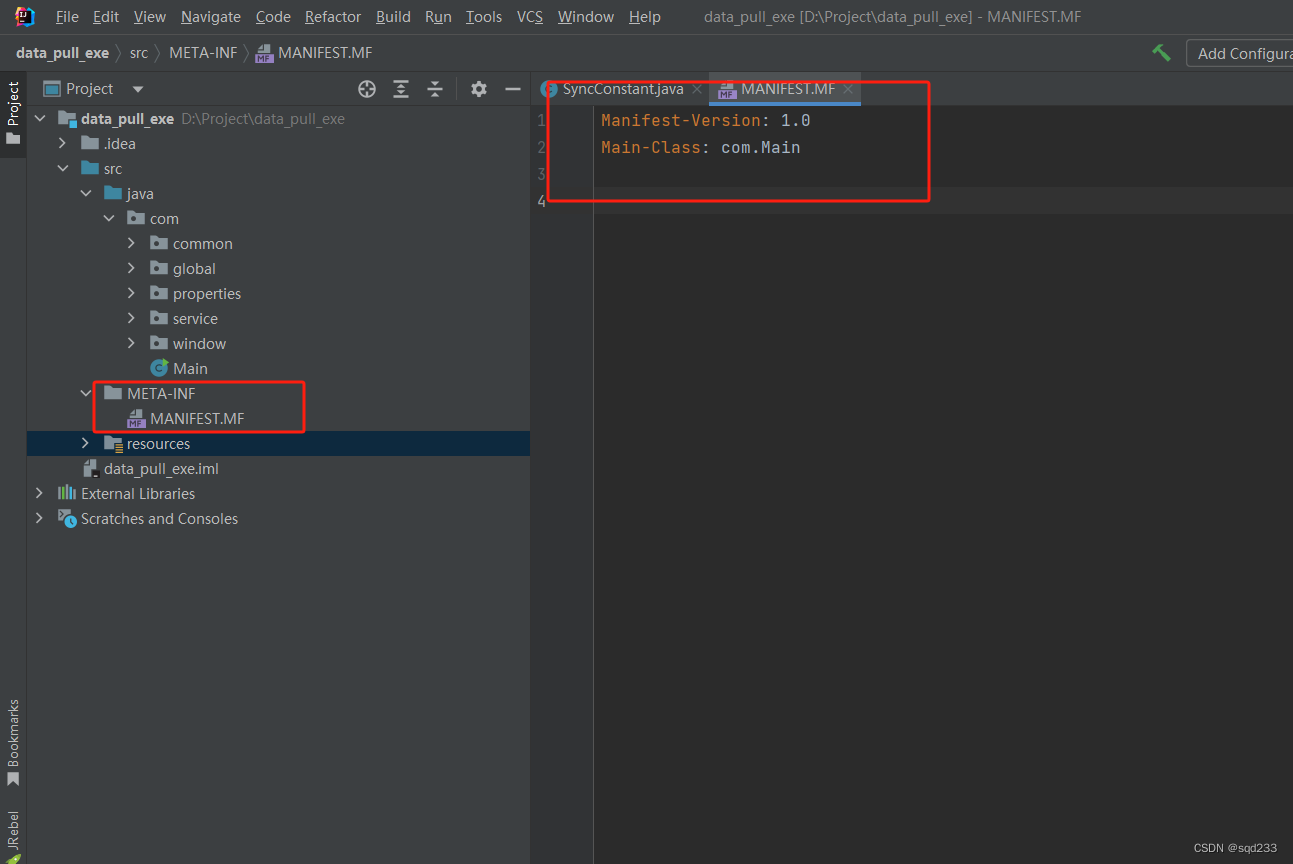Open the Edit menu

(x=105, y=16)
